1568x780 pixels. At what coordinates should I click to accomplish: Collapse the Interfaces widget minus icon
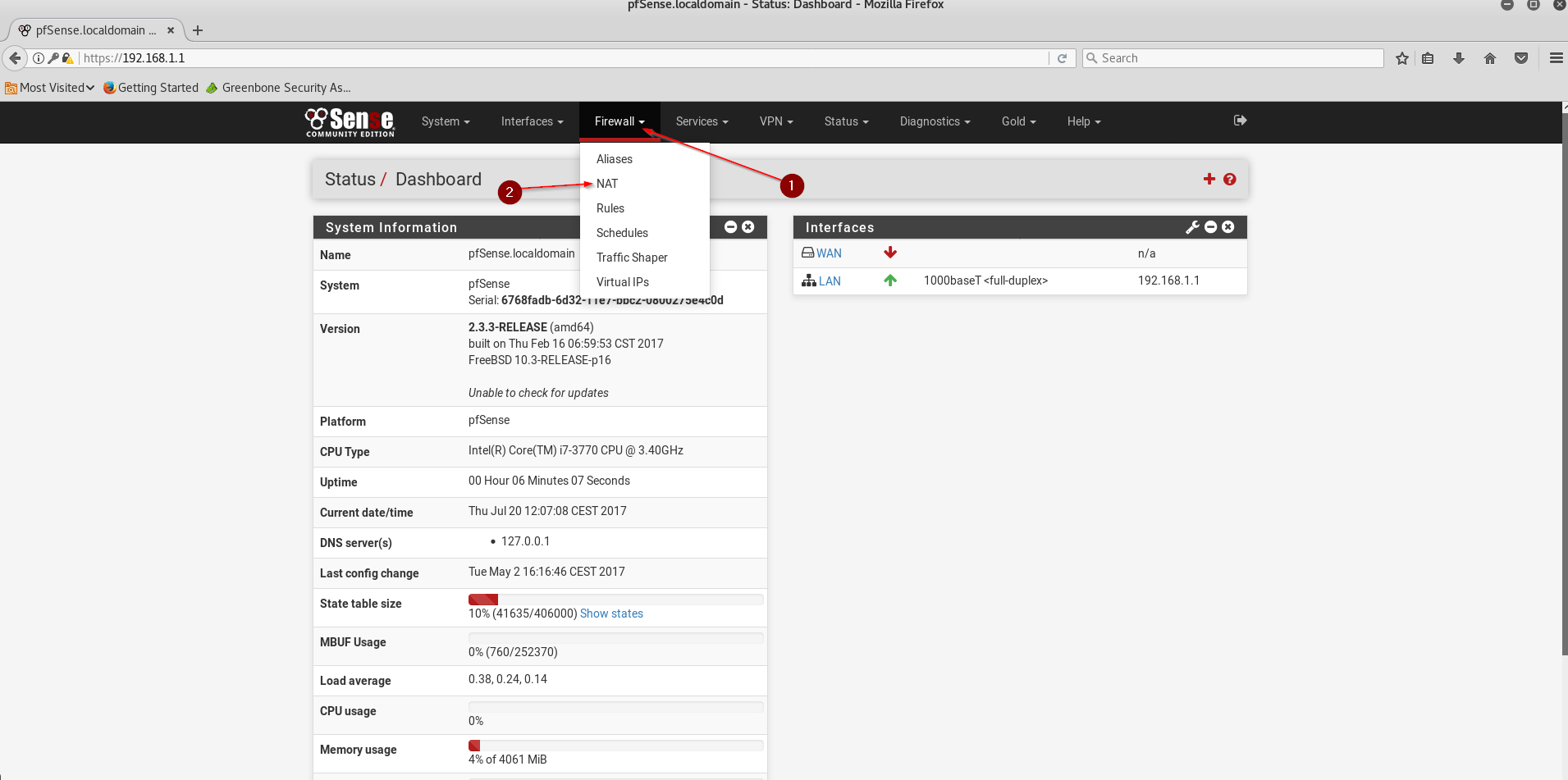(1210, 227)
